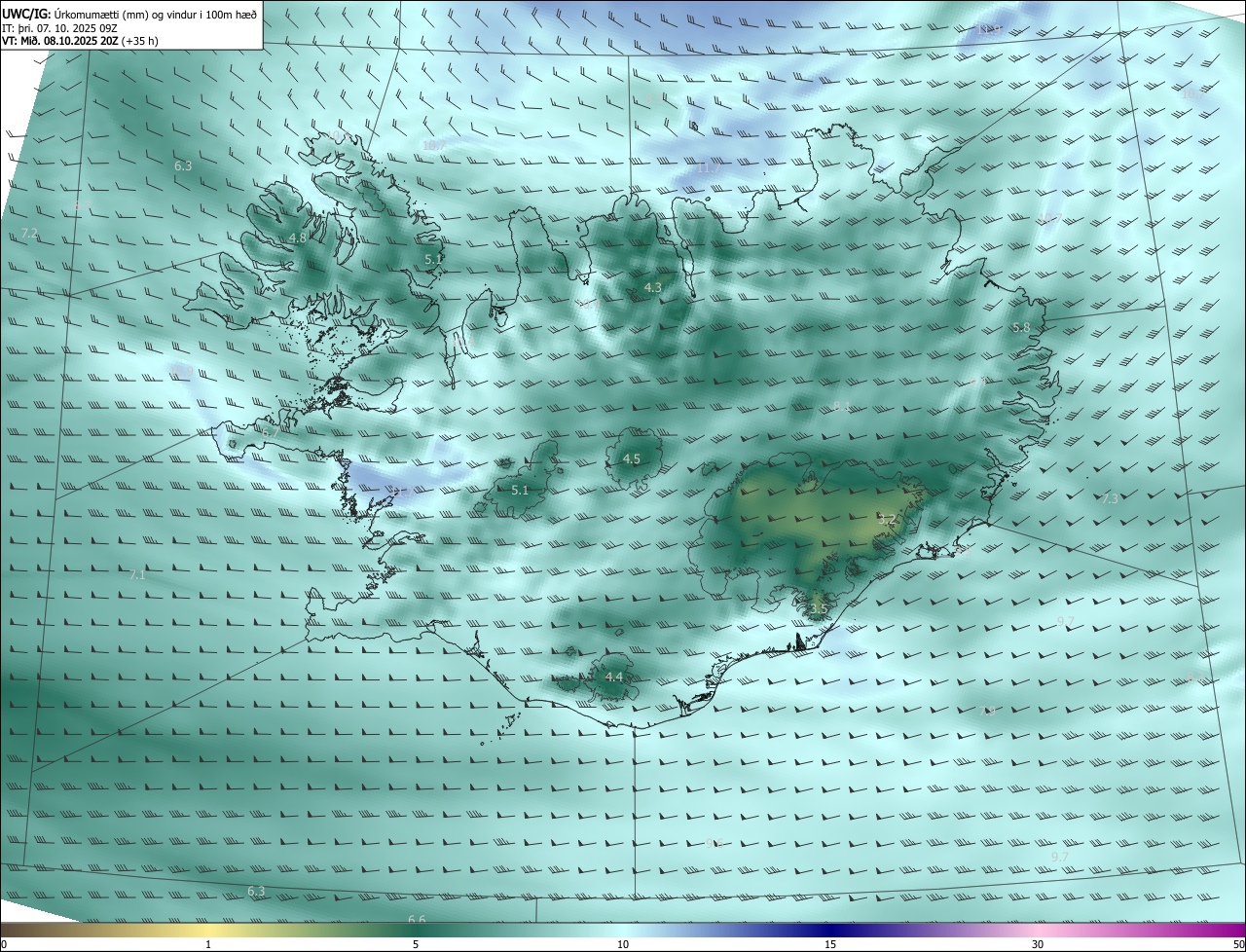Screen dimensions: 1246x952
Task: Click the 3.5 value below Vatnajökull
Action: [x=819, y=609]
